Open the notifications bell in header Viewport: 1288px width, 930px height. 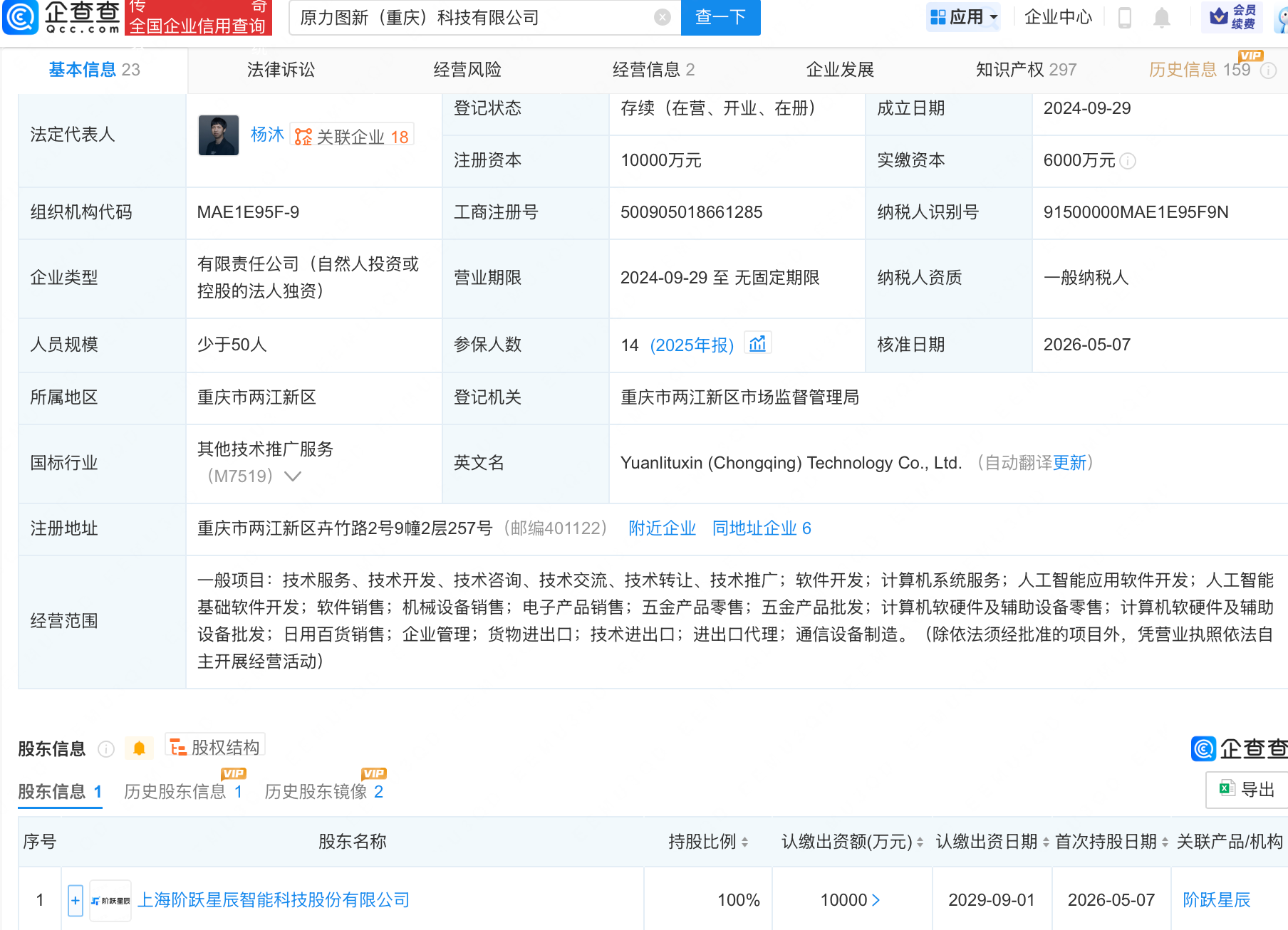pyautogui.click(x=1162, y=17)
